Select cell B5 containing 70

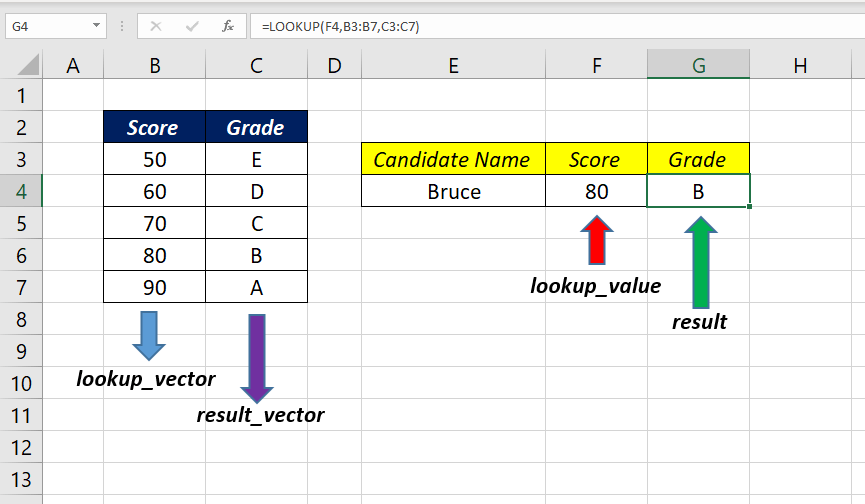pyautogui.click(x=154, y=223)
